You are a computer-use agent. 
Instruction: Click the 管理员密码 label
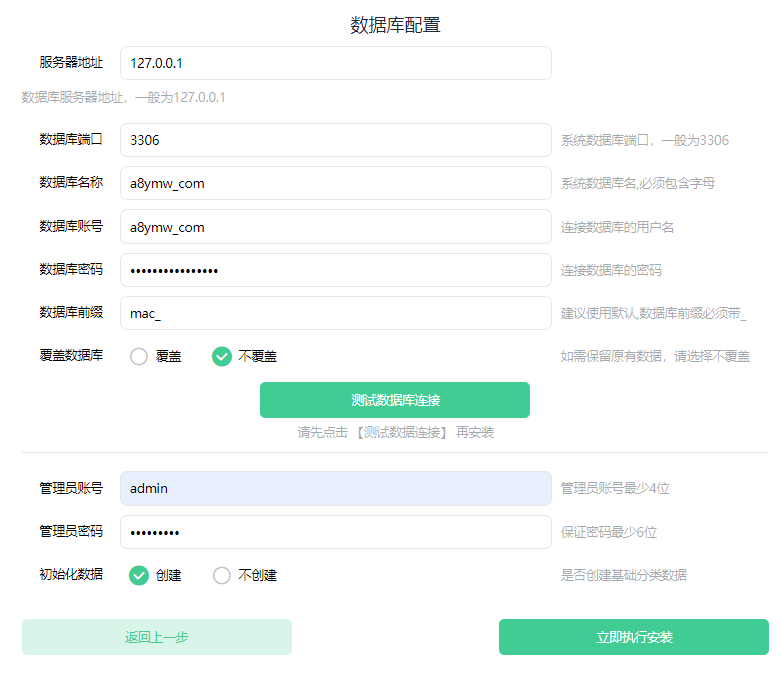[71, 531]
